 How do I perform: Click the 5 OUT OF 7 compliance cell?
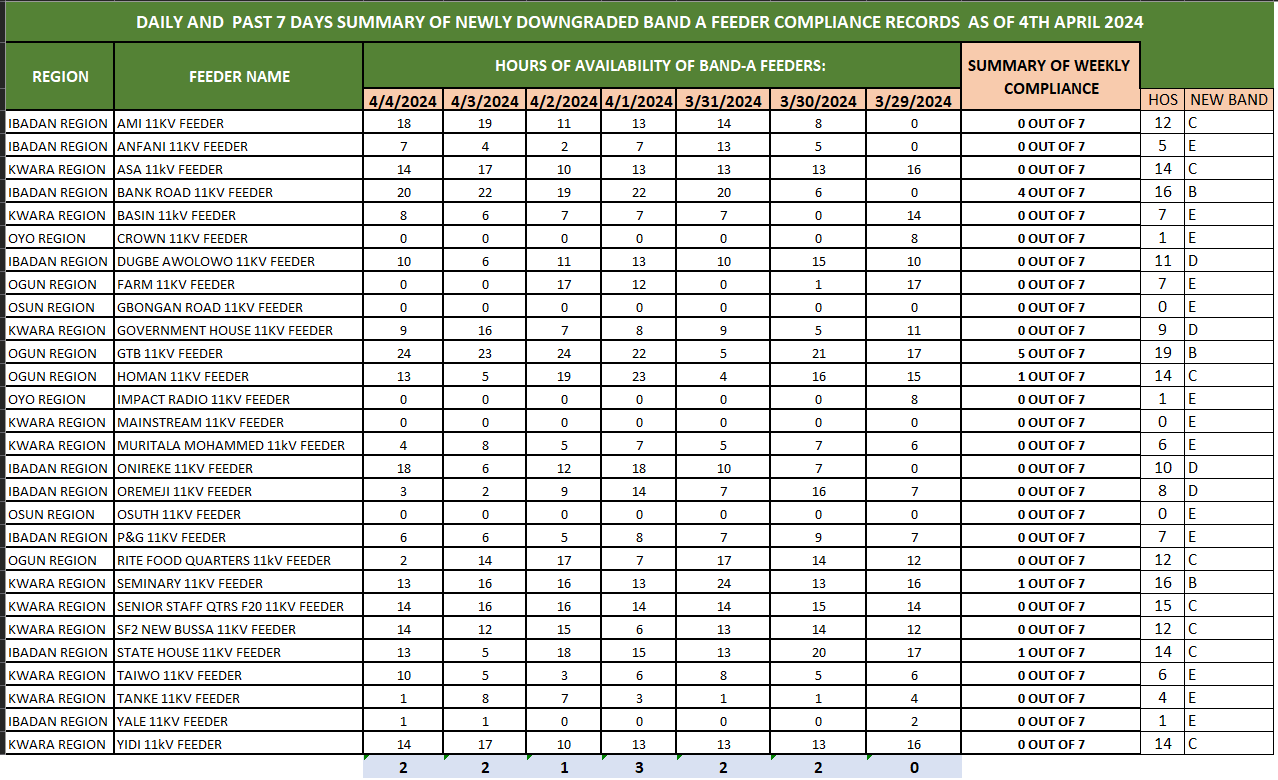(x=1050, y=353)
